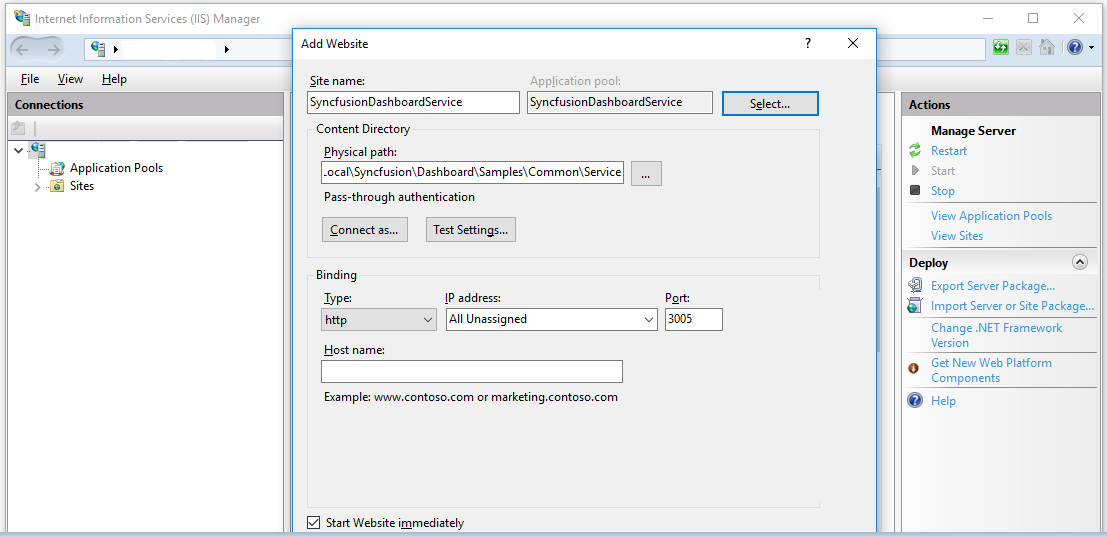
Task: Click the Test Settings... button
Action: pyautogui.click(x=470, y=229)
